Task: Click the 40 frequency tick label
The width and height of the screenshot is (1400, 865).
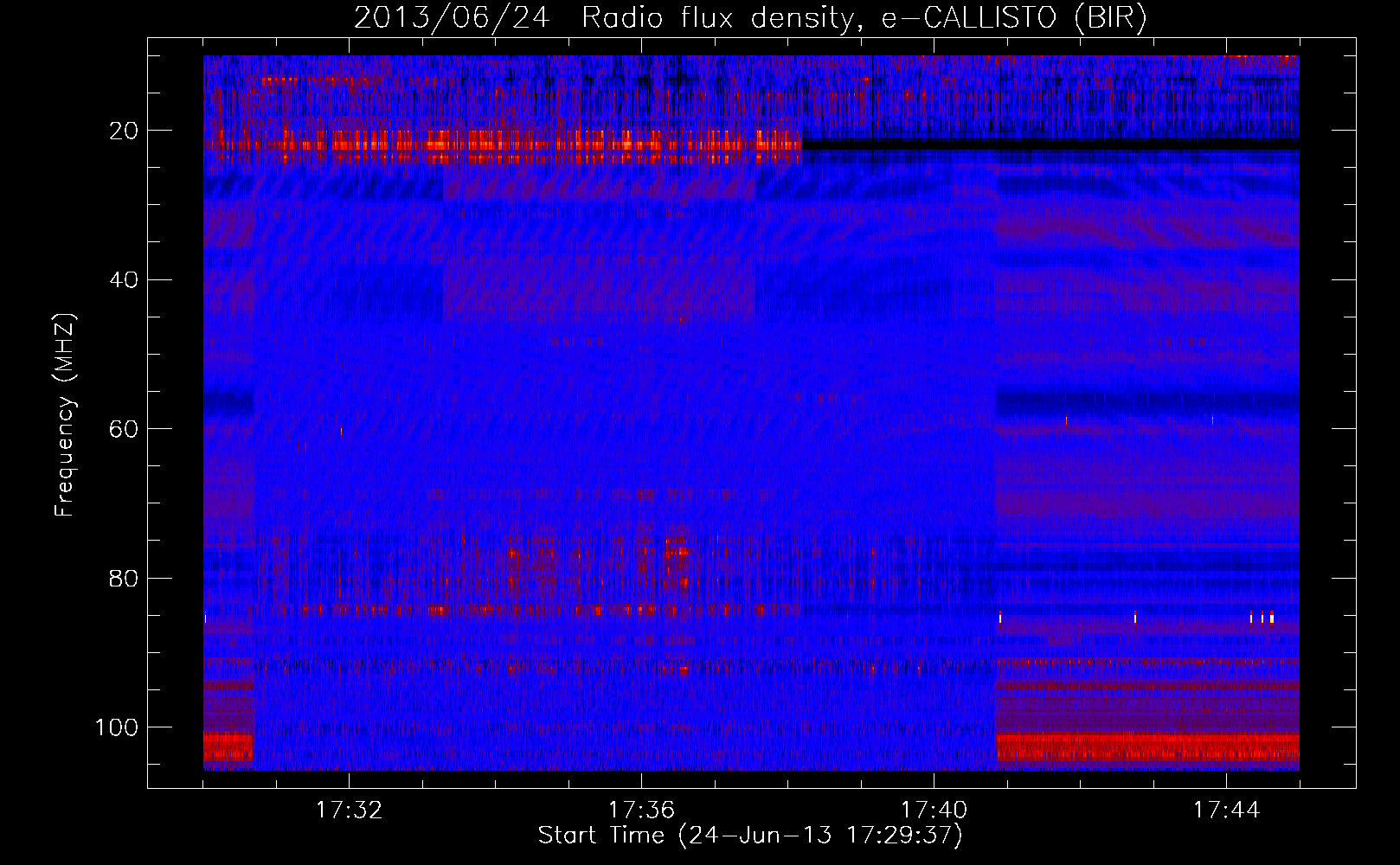Action: click(x=125, y=280)
